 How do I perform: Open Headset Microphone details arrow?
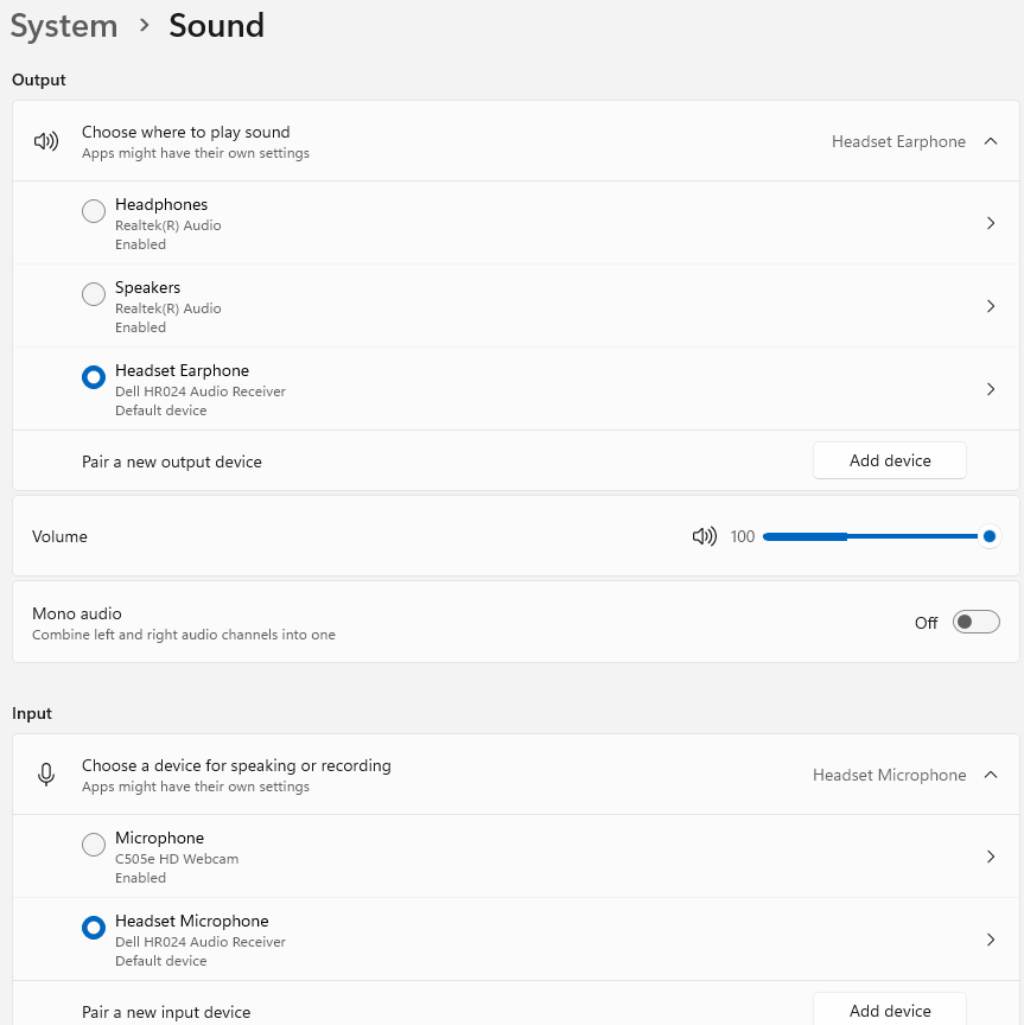991,940
